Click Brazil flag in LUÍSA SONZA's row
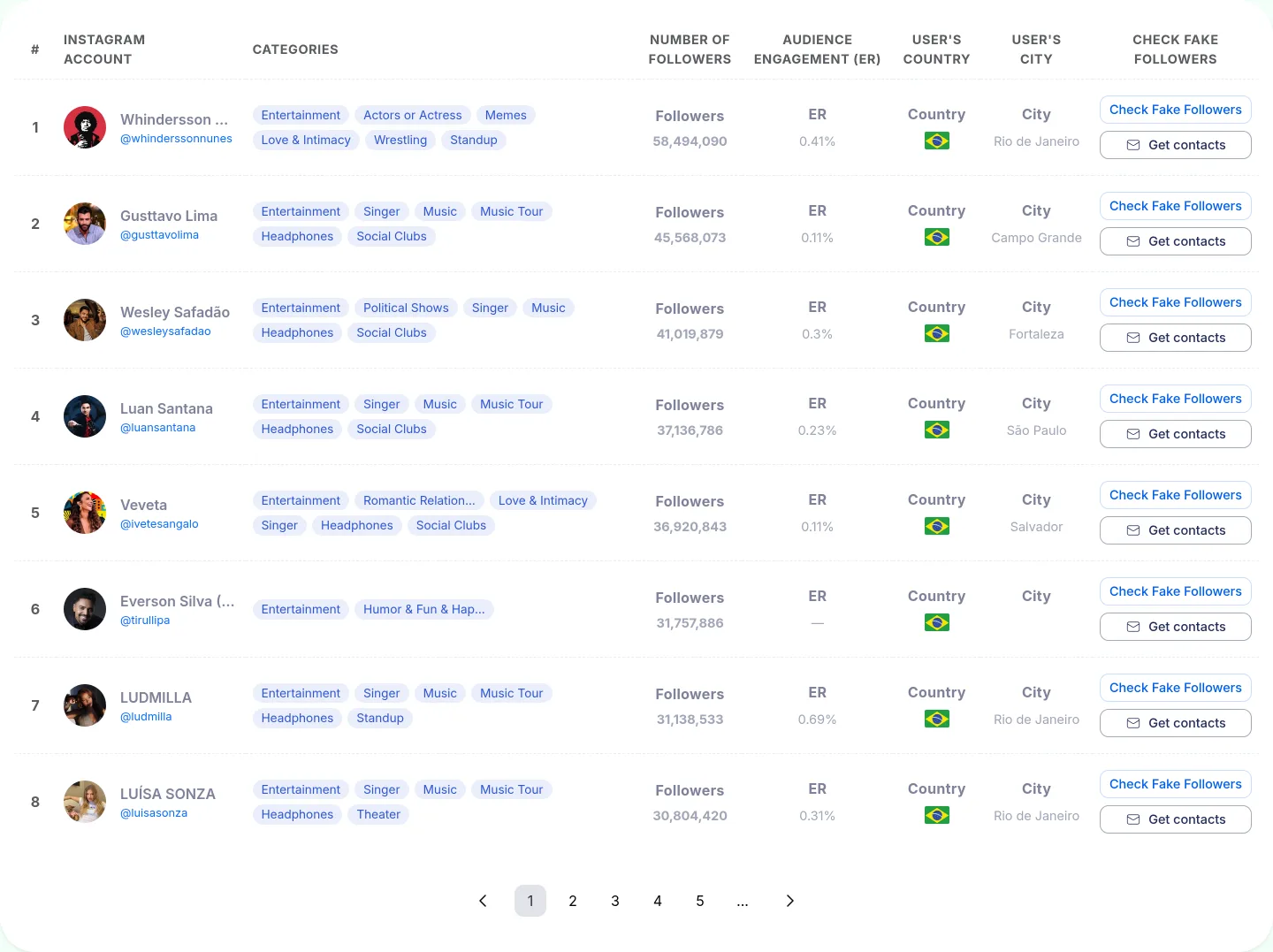The image size is (1273, 952). [x=937, y=815]
